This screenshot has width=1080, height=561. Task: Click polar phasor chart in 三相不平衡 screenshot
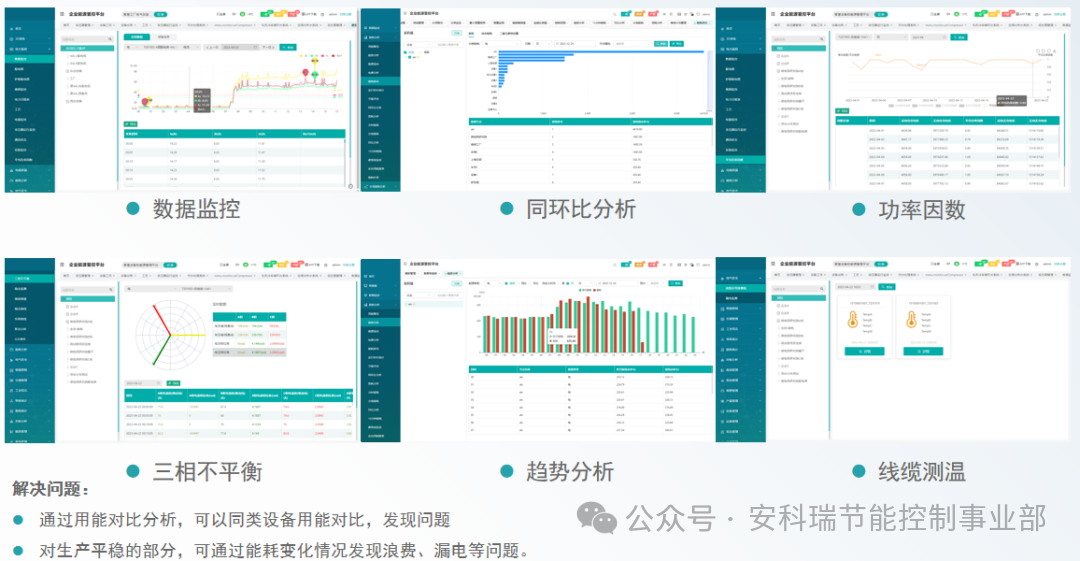coord(171,335)
